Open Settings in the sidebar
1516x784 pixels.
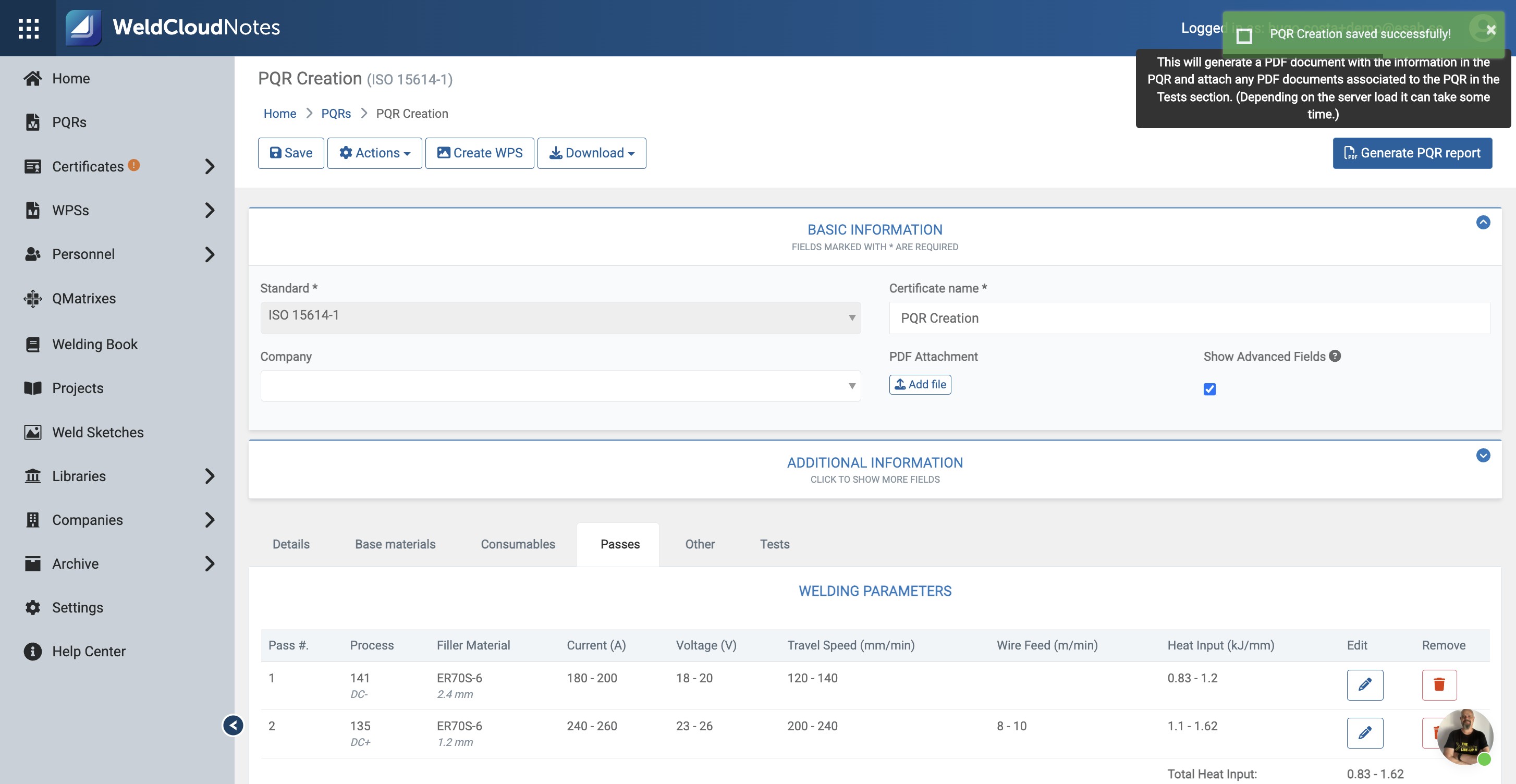77,607
